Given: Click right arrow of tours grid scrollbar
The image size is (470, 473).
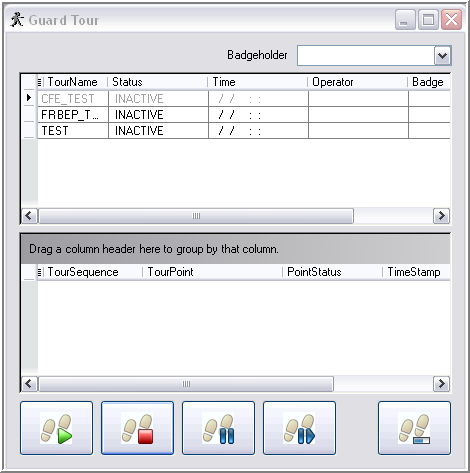Looking at the screenshot, I should point(441,216).
